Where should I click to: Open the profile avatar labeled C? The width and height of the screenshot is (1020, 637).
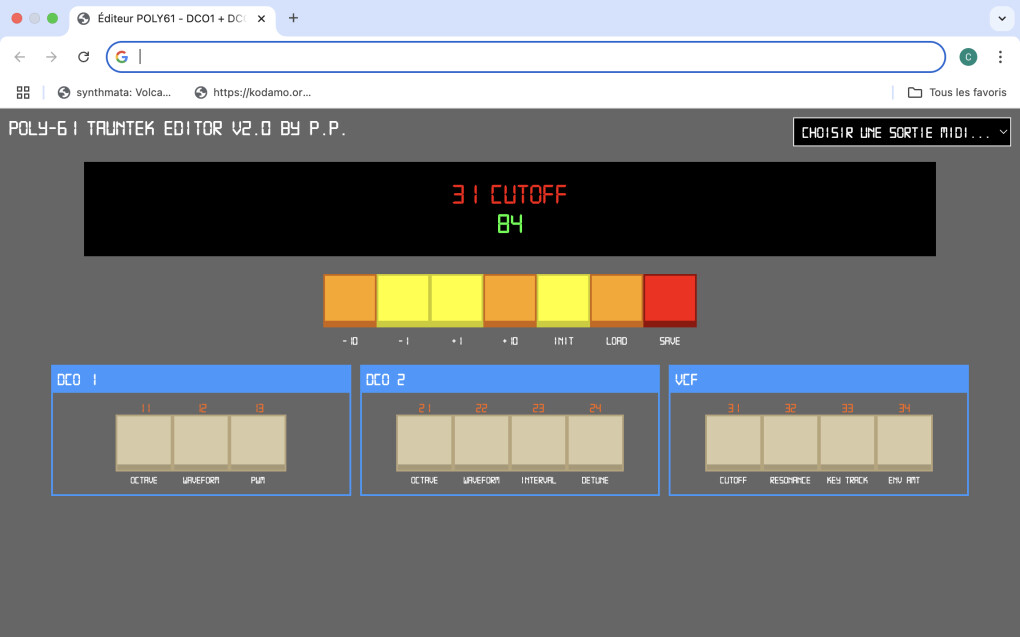click(968, 57)
